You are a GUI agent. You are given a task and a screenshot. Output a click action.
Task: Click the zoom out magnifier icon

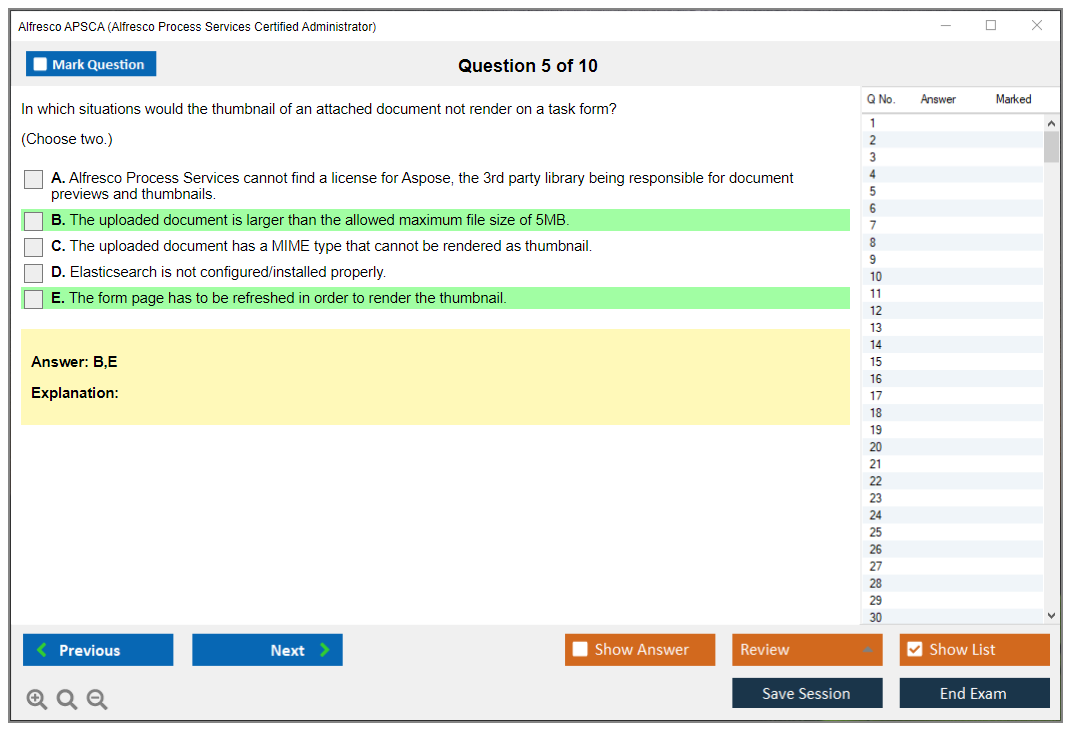[x=97, y=700]
